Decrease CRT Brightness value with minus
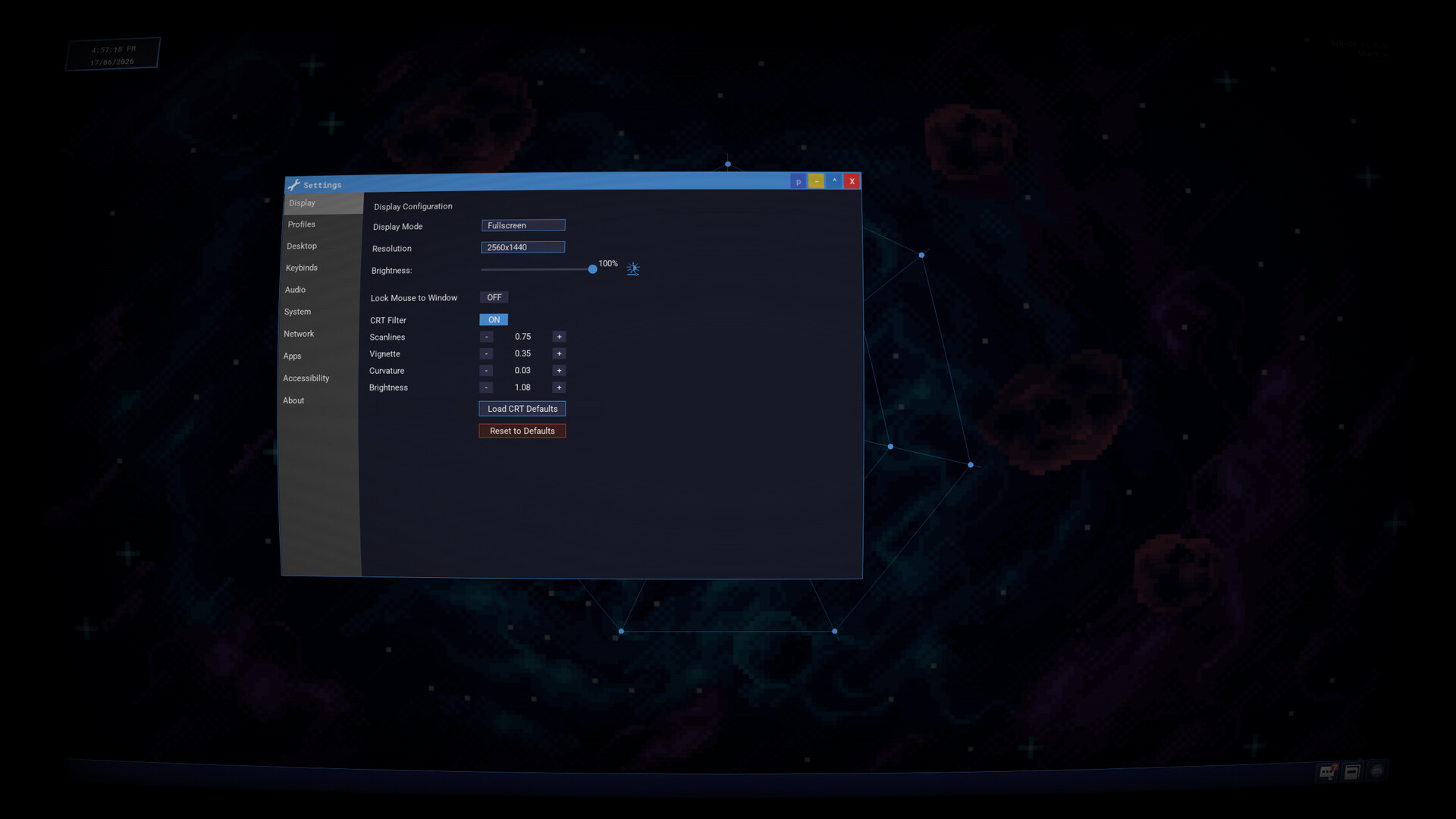Image resolution: width=1456 pixels, height=819 pixels. coord(486,388)
